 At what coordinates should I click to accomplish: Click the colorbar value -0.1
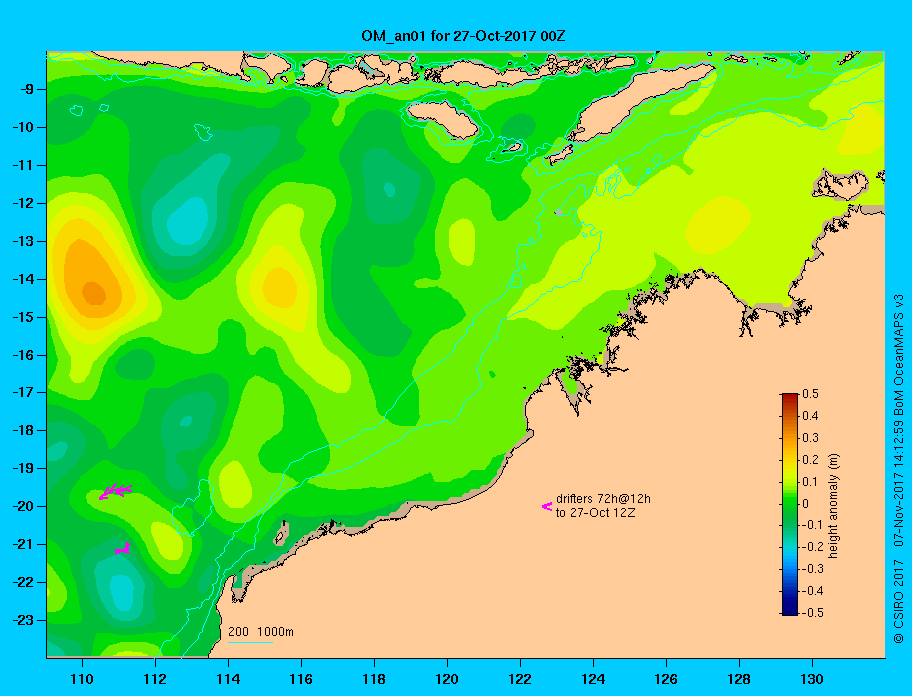point(812,525)
